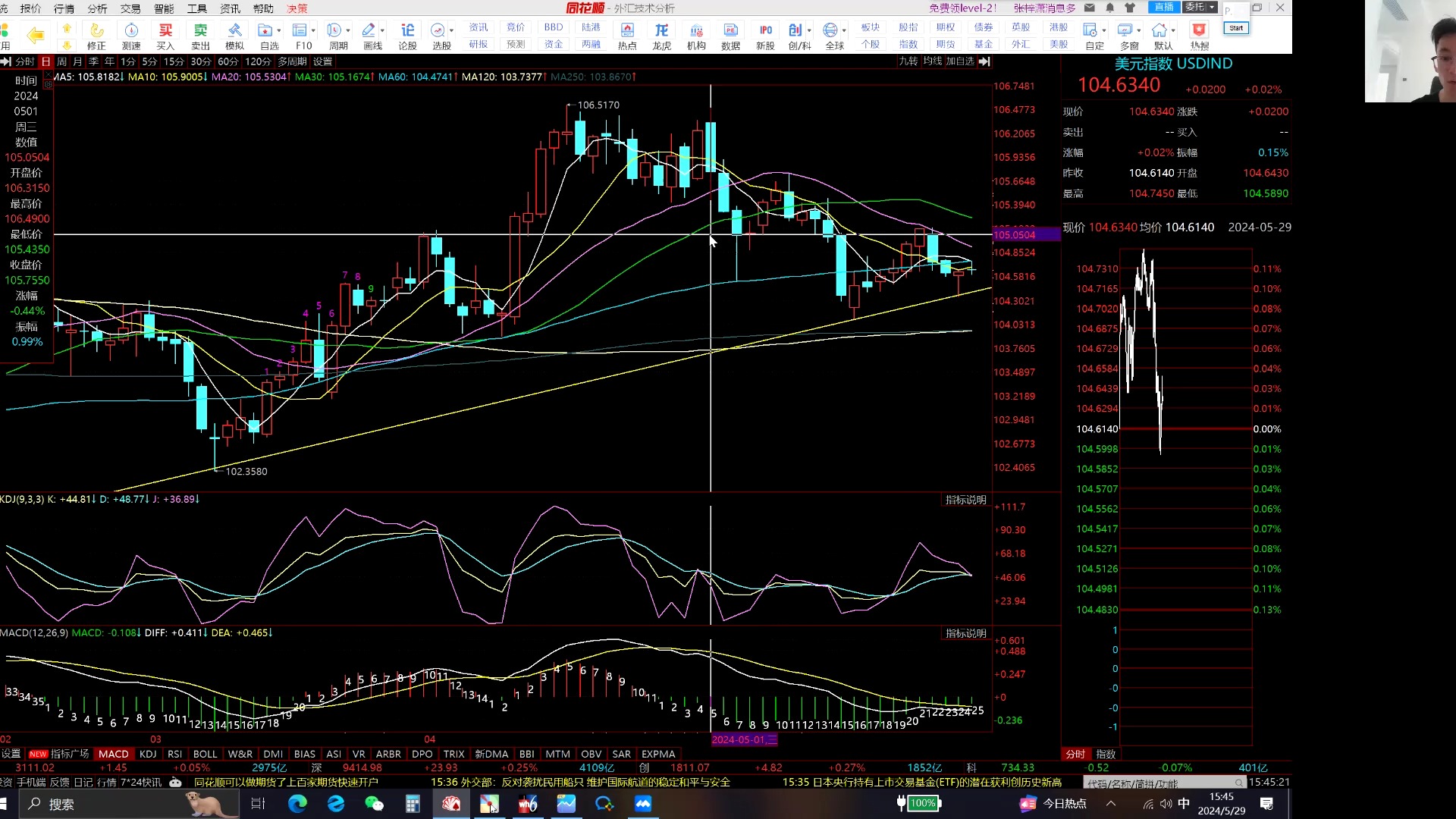
Task: Click the MACD 指标说明 explanation link
Action: point(965,633)
